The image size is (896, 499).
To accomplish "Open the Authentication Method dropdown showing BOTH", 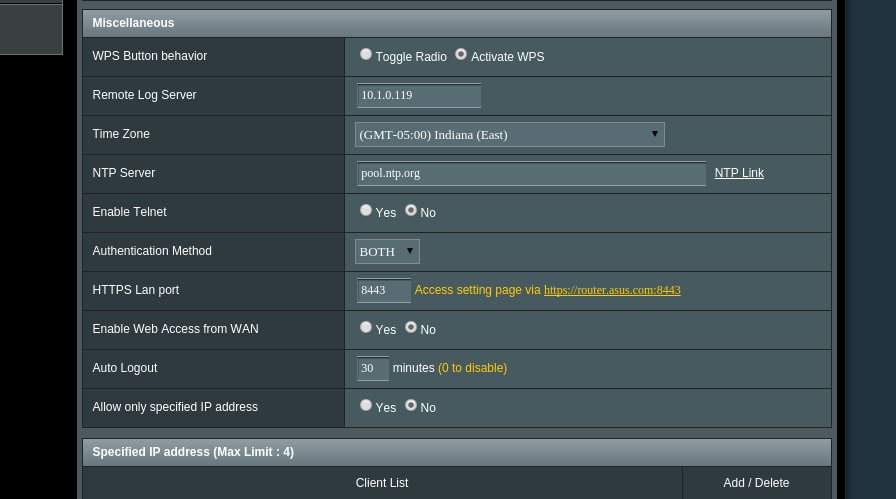I will point(387,252).
